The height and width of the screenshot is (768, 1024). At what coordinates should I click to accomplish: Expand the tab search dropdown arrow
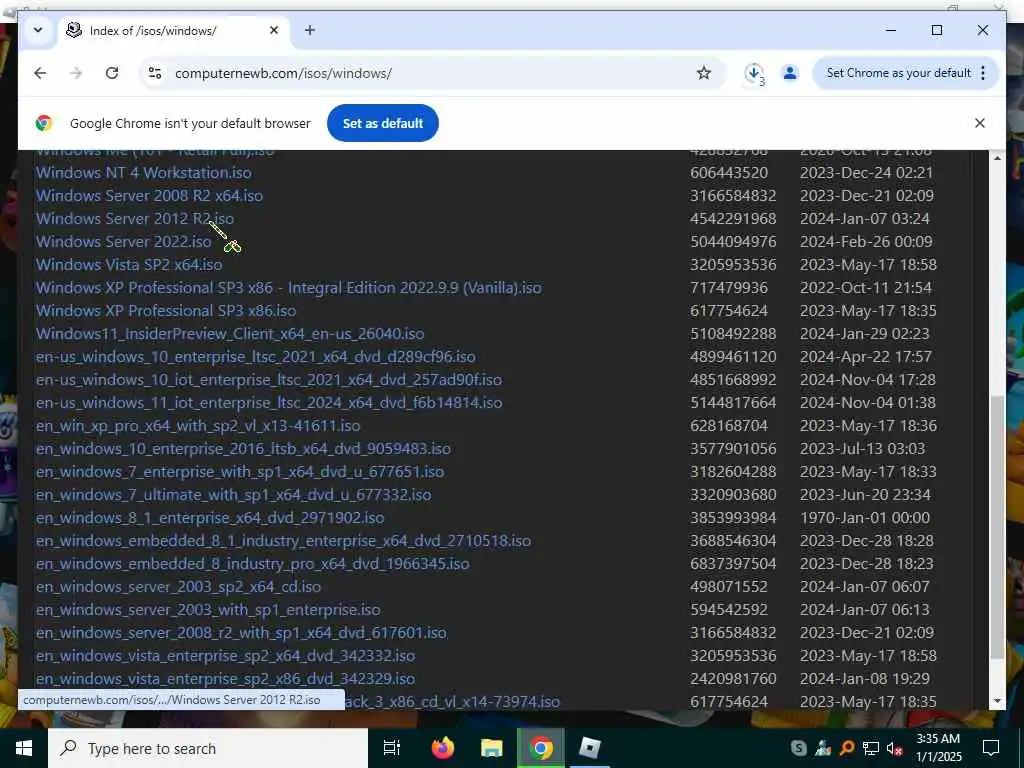(38, 30)
